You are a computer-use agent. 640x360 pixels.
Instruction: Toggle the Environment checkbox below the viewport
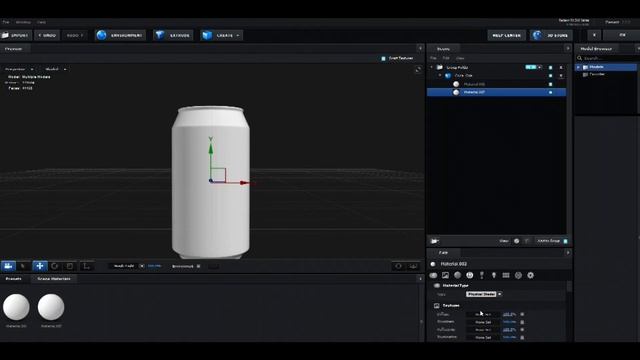(198, 267)
